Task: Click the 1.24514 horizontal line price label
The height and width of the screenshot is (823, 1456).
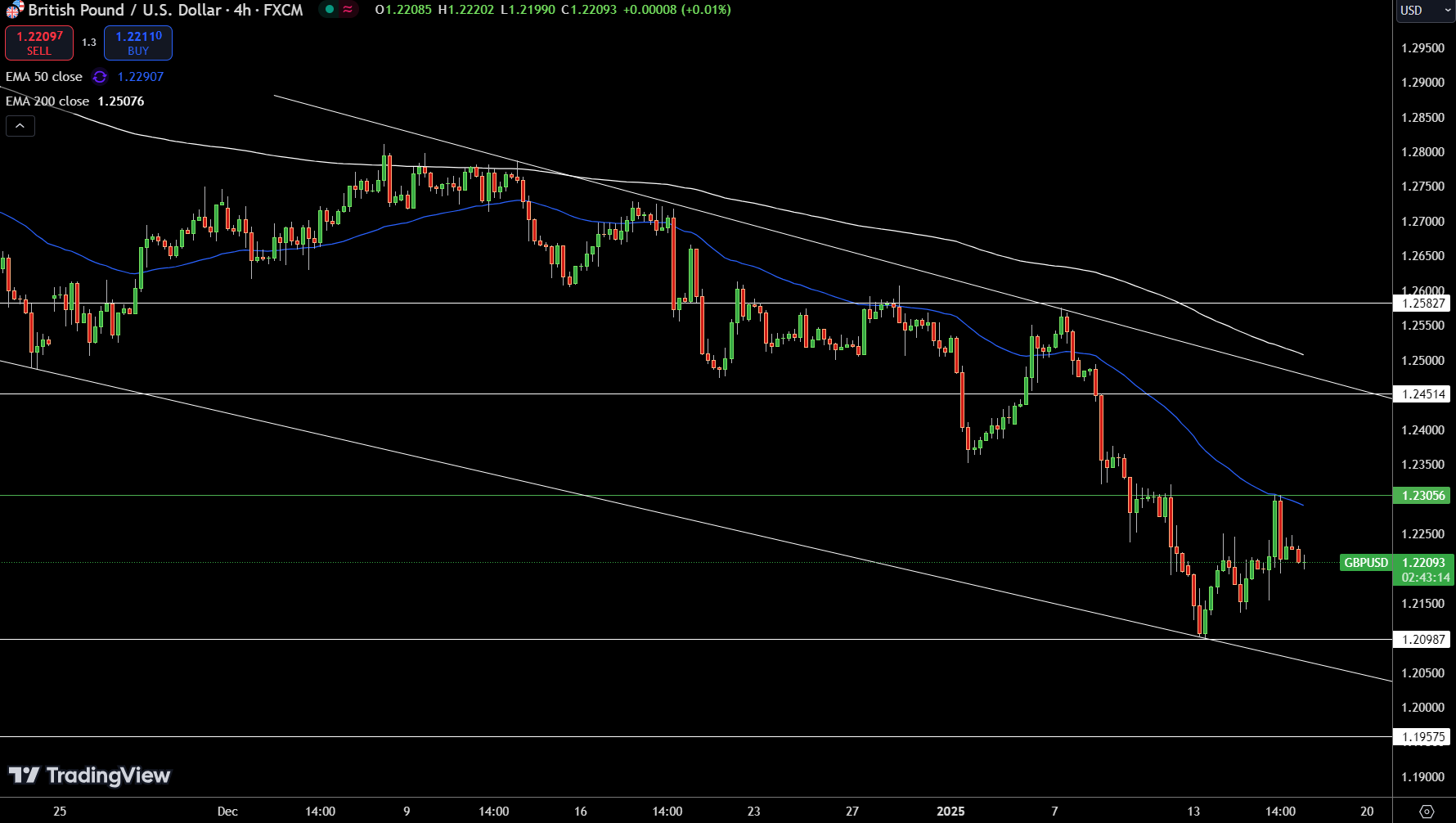Action: point(1422,394)
